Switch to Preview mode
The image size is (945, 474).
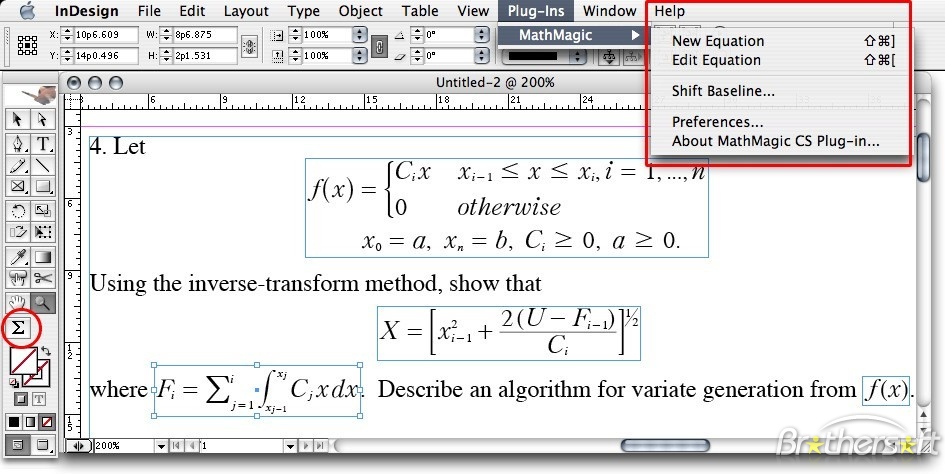pyautogui.click(x=42, y=446)
